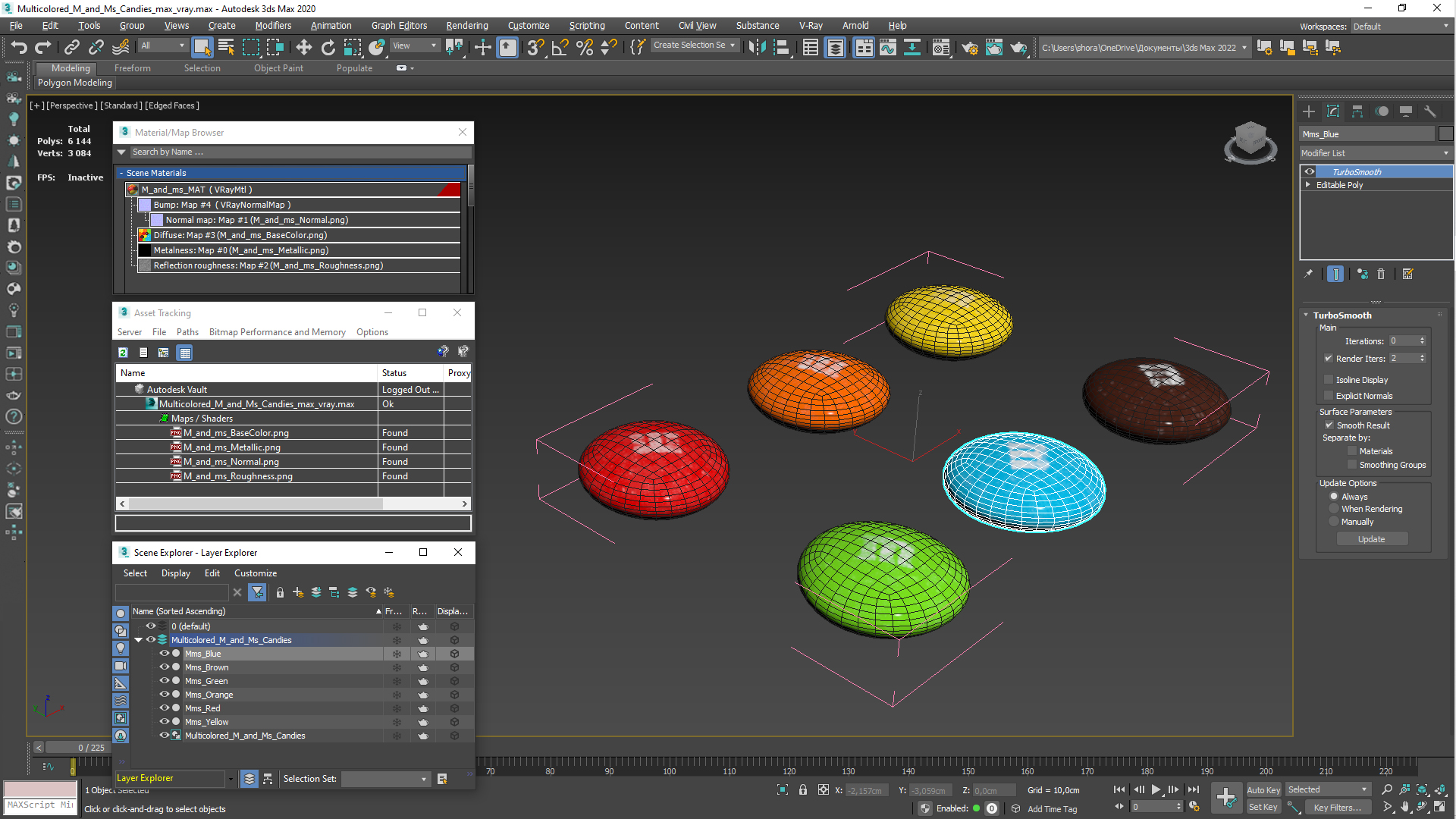Collapse Multicolored_M_and_Ms_Candies layer tree
Screen dimensions: 1456x819
point(139,640)
